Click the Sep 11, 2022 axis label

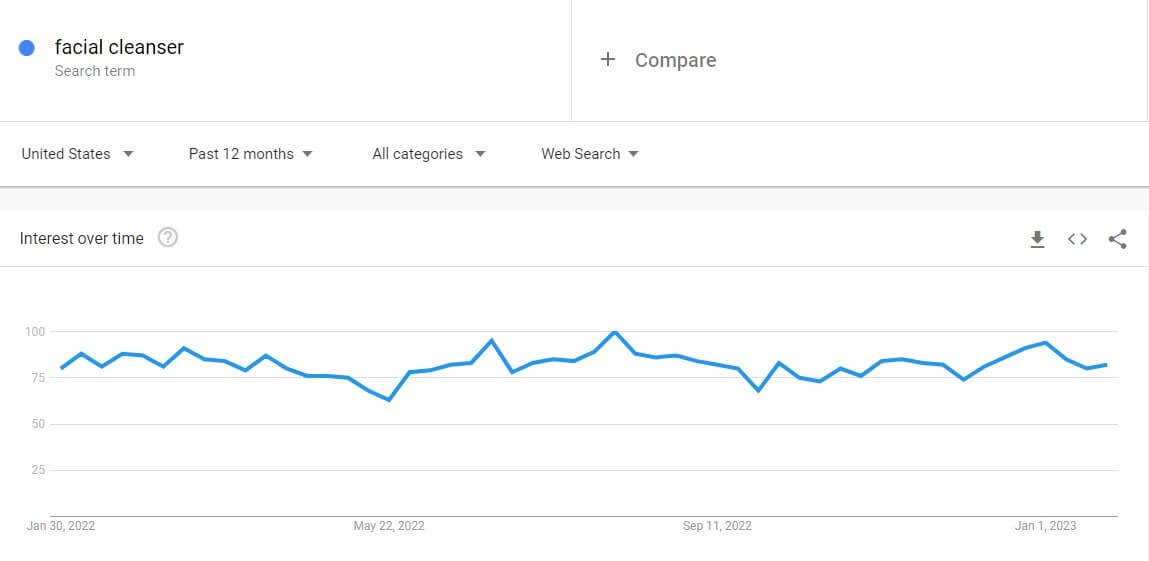(717, 526)
